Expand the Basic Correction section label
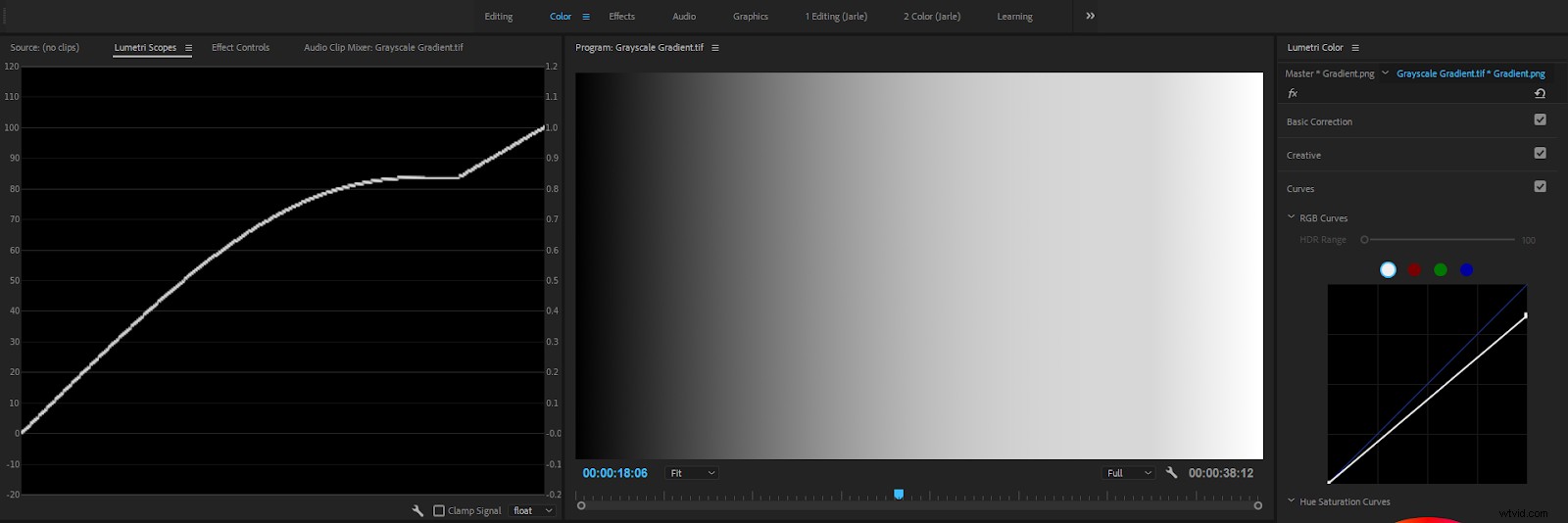 [1319, 121]
